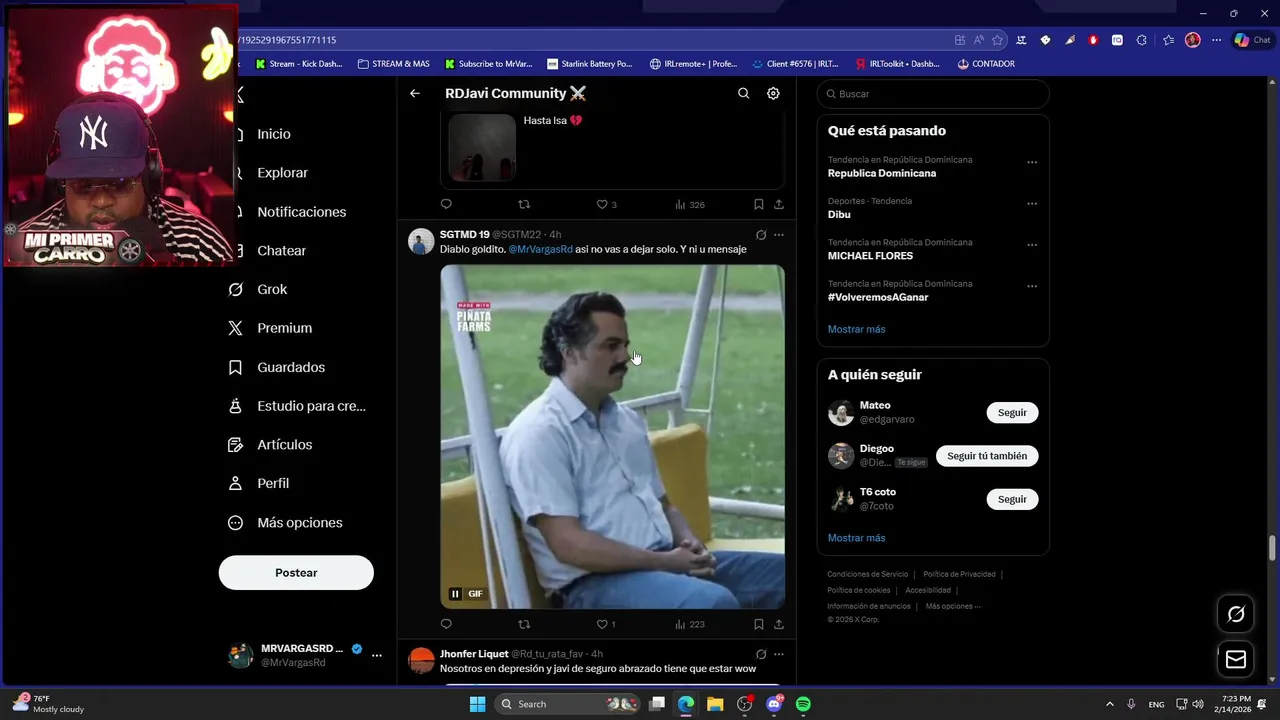
Task: Open more options on SGTMD 19's post
Action: coord(779,235)
